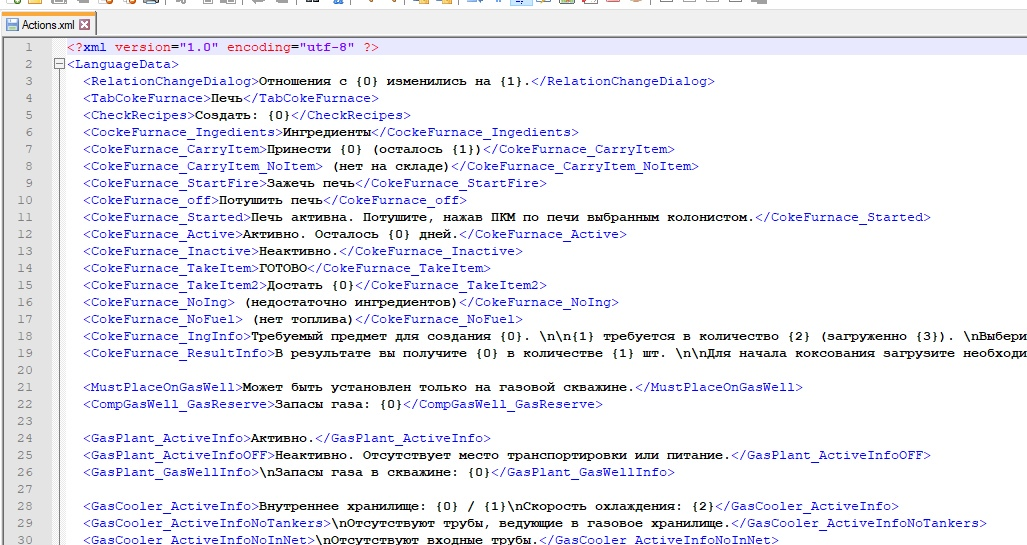Select line number 27 in the margin

pos(24,489)
